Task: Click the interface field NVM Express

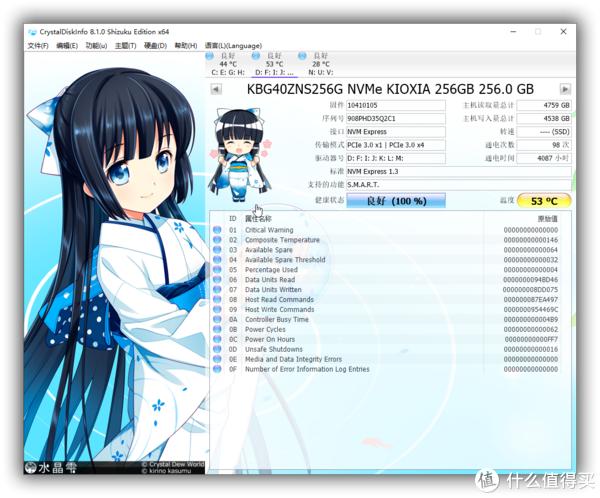Action: tap(396, 132)
